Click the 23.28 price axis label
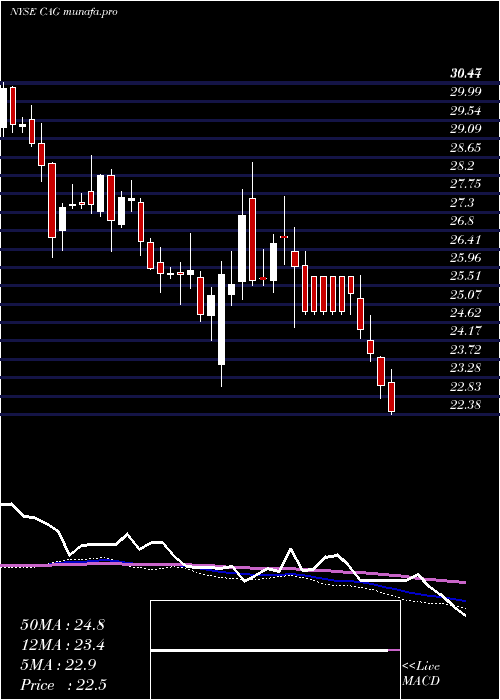 (x=466, y=368)
